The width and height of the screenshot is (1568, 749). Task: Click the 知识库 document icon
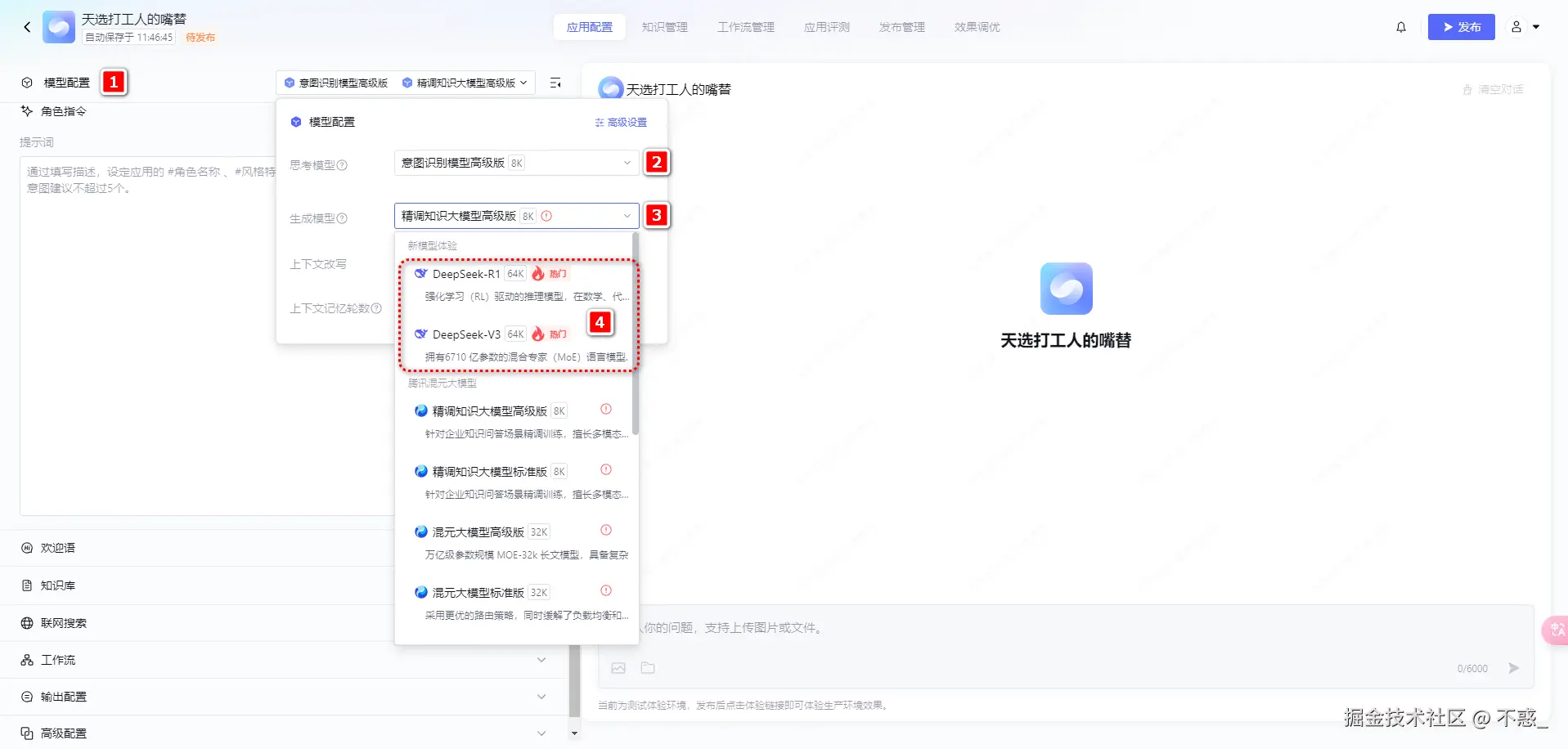click(x=27, y=585)
